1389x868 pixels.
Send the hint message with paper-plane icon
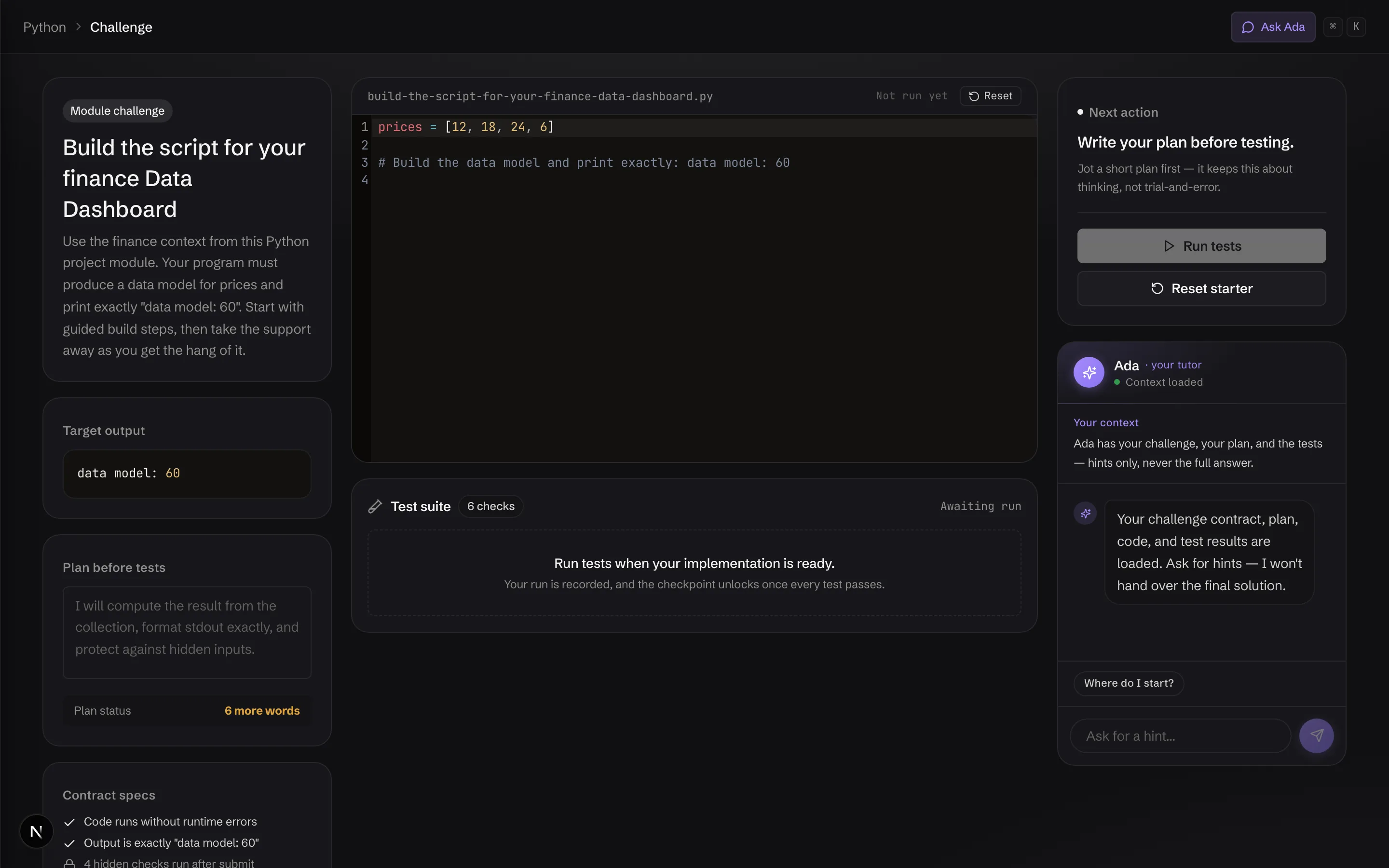[x=1316, y=736]
